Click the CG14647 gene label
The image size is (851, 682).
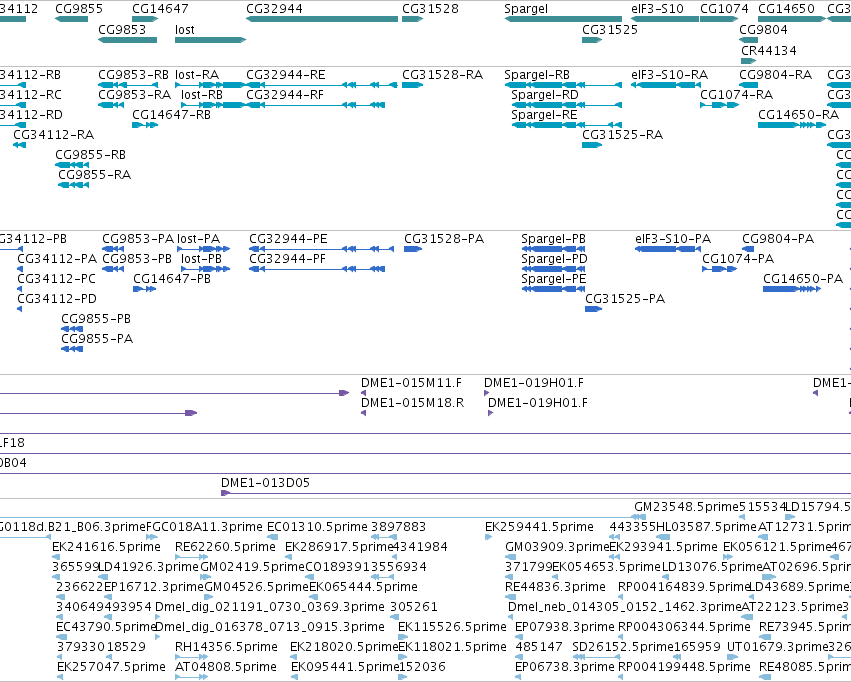click(x=160, y=9)
